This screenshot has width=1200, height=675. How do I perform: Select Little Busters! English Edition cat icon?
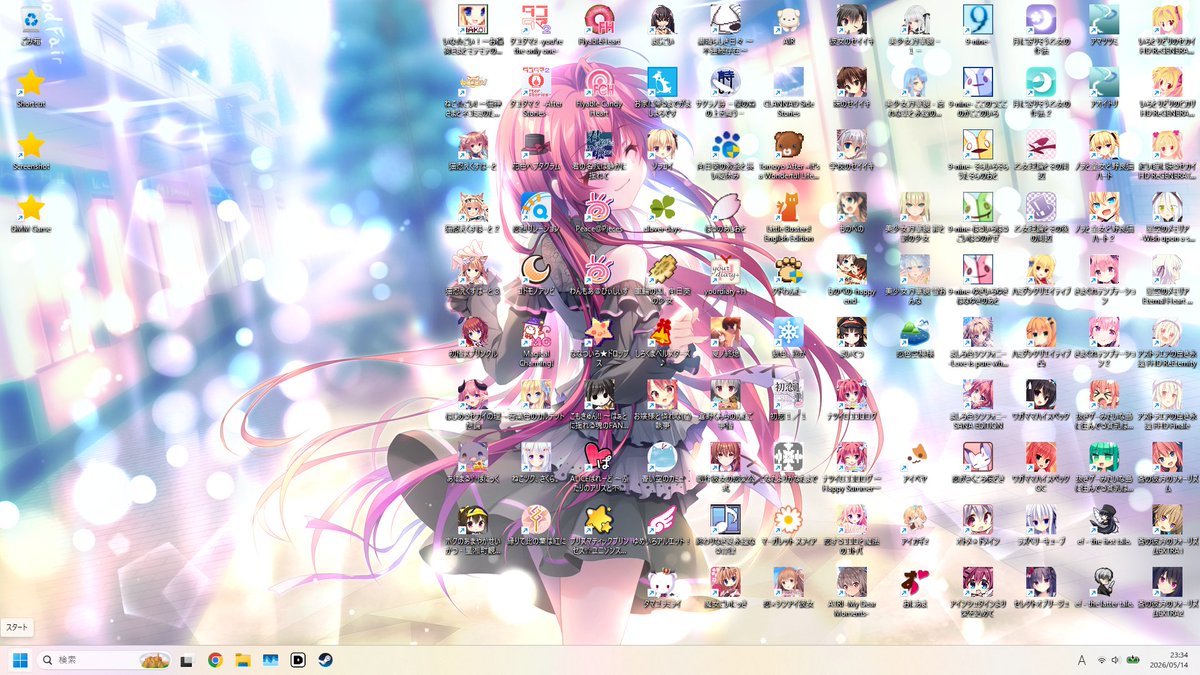[789, 208]
